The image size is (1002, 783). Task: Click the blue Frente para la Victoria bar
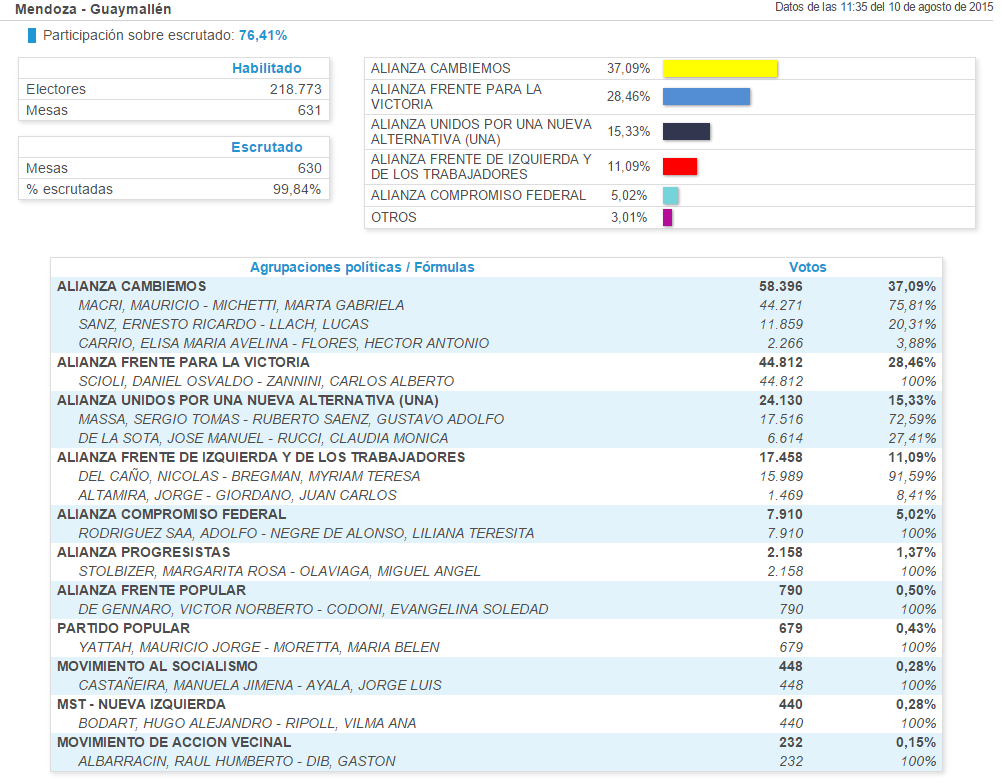point(706,97)
